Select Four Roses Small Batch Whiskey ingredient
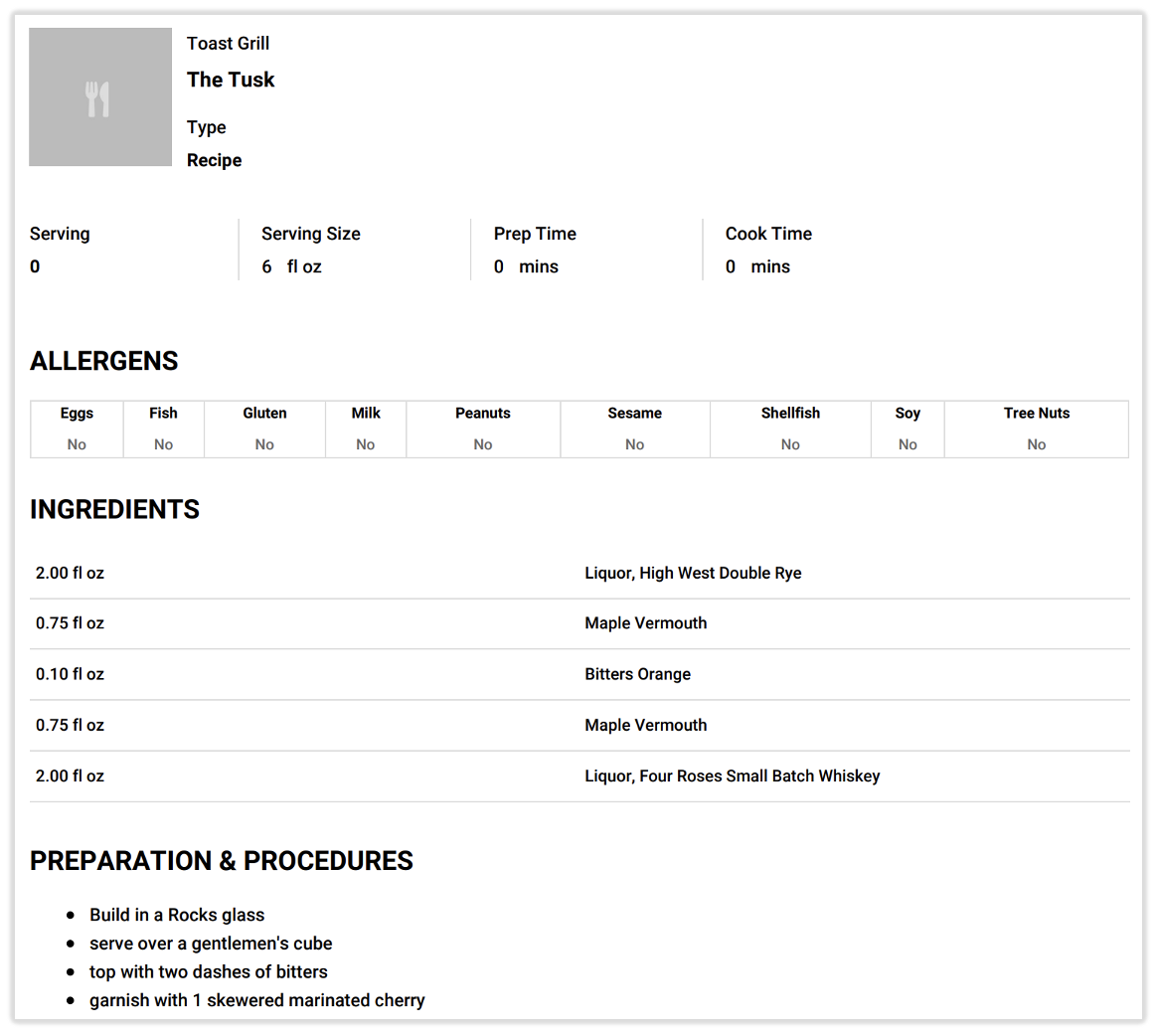Viewport: 1157px width, 1036px height. 732,776
